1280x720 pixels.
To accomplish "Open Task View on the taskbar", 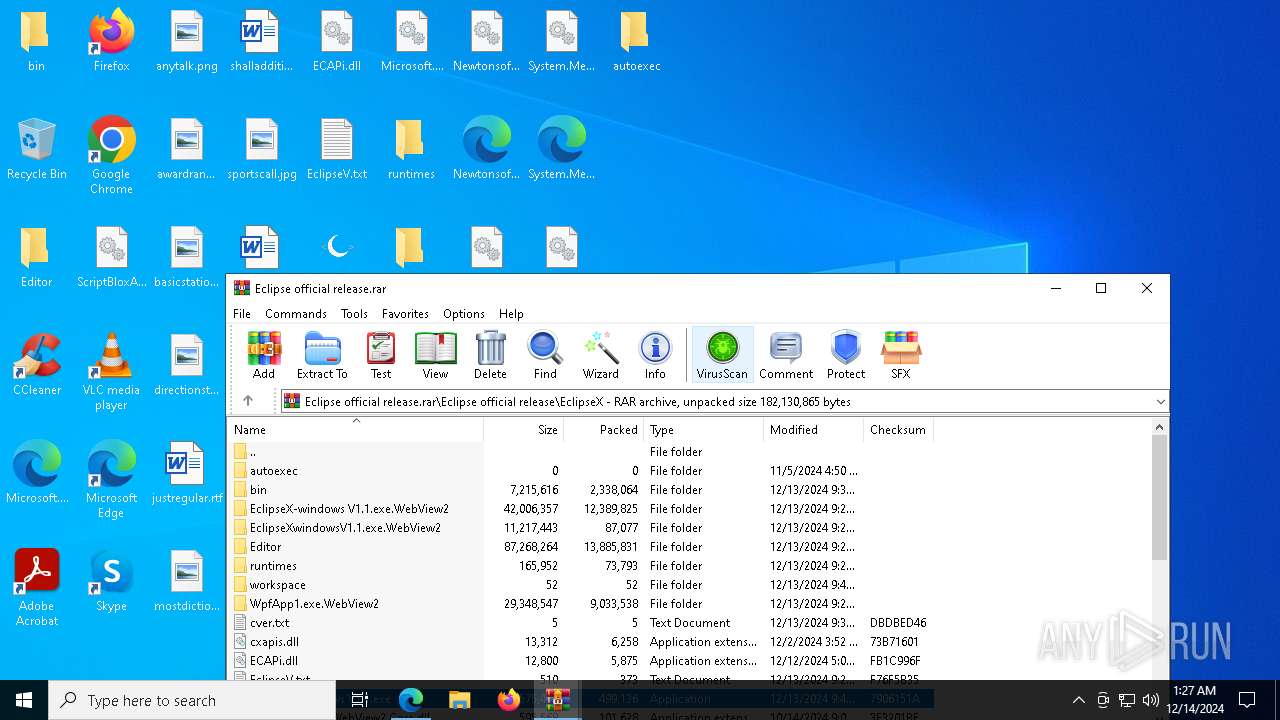I will click(x=360, y=700).
